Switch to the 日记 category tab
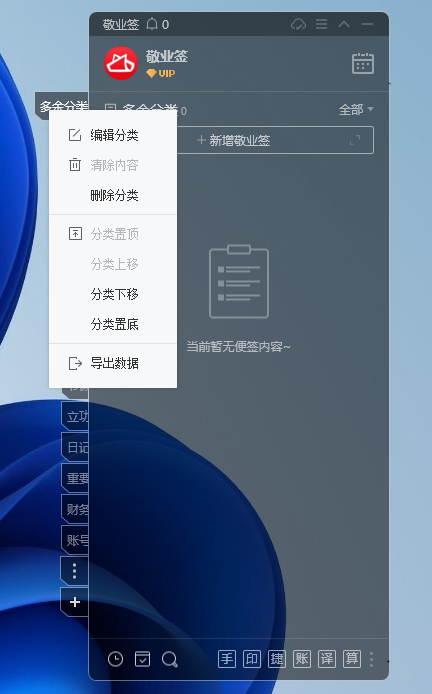 (75, 447)
